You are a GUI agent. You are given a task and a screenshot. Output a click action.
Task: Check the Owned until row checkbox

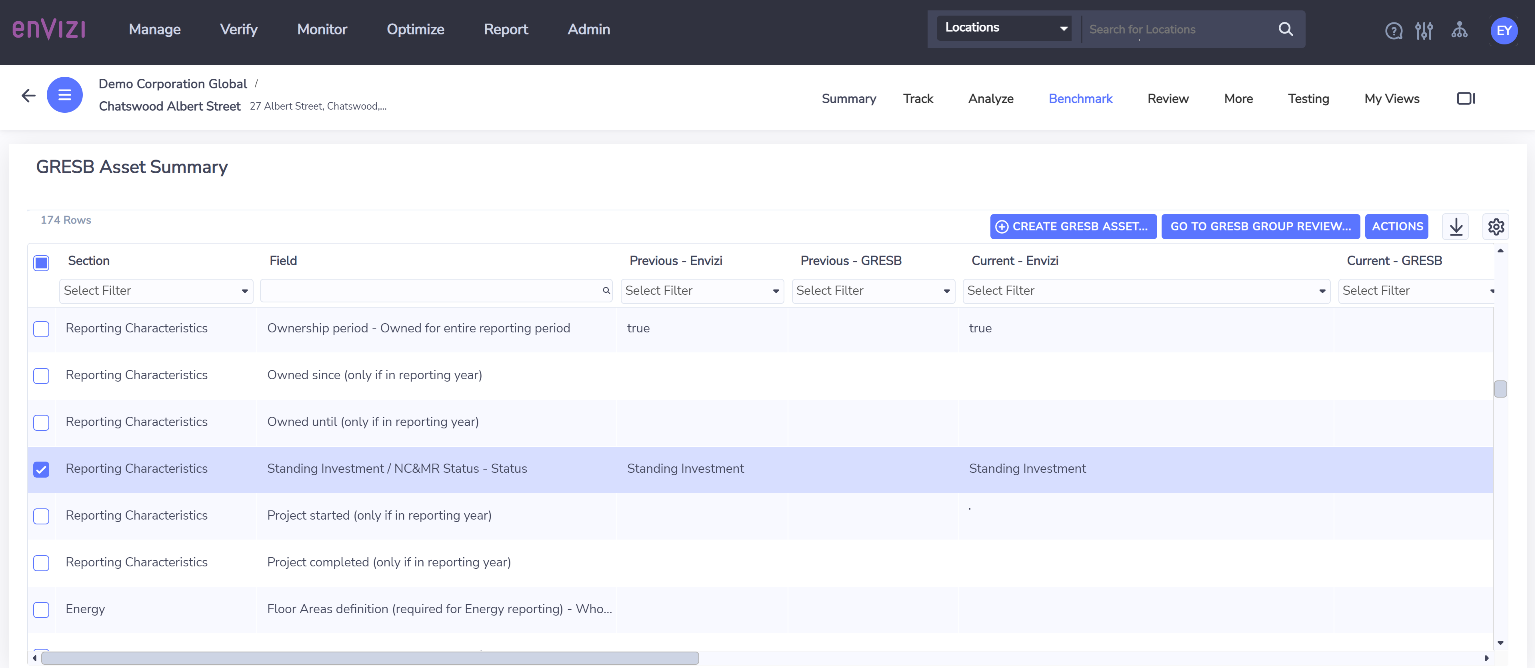pos(41,423)
